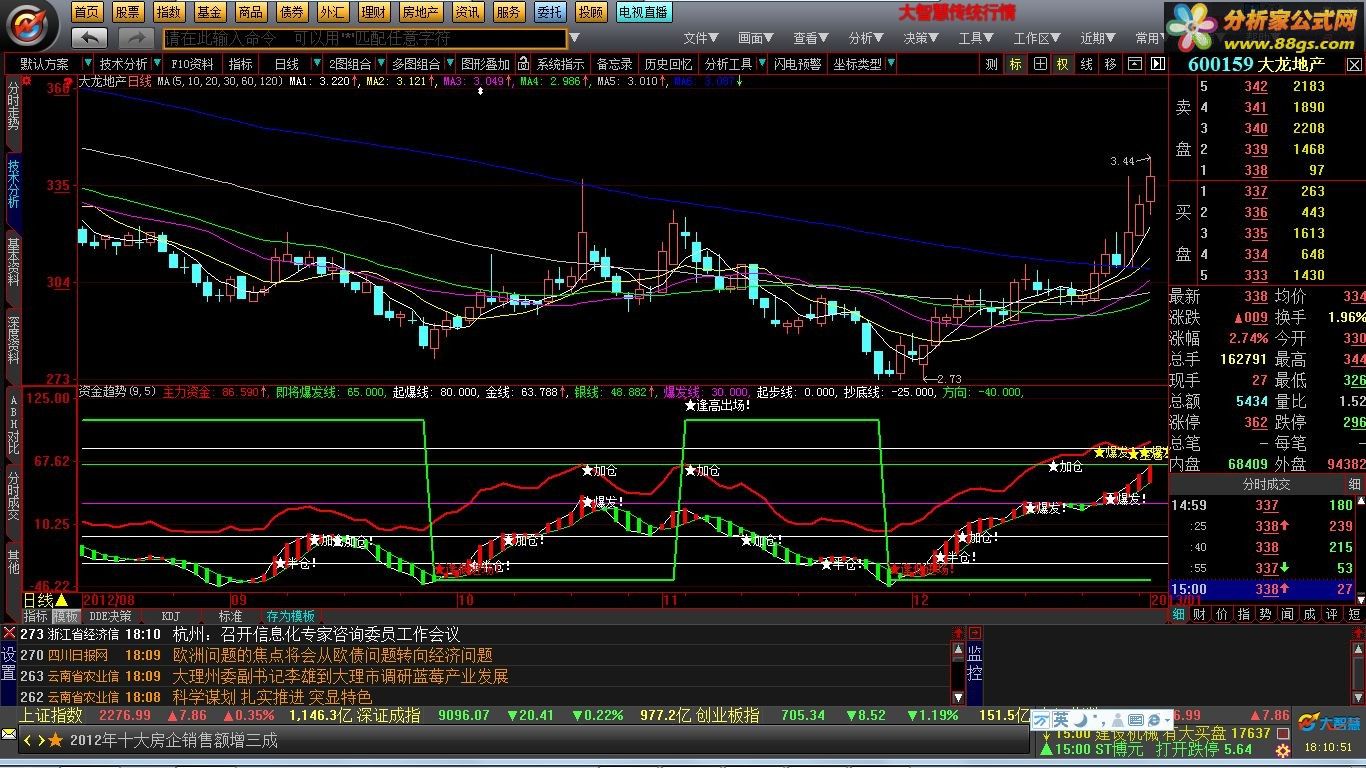Switch to the KDJ indicator tab

[x=170, y=616]
